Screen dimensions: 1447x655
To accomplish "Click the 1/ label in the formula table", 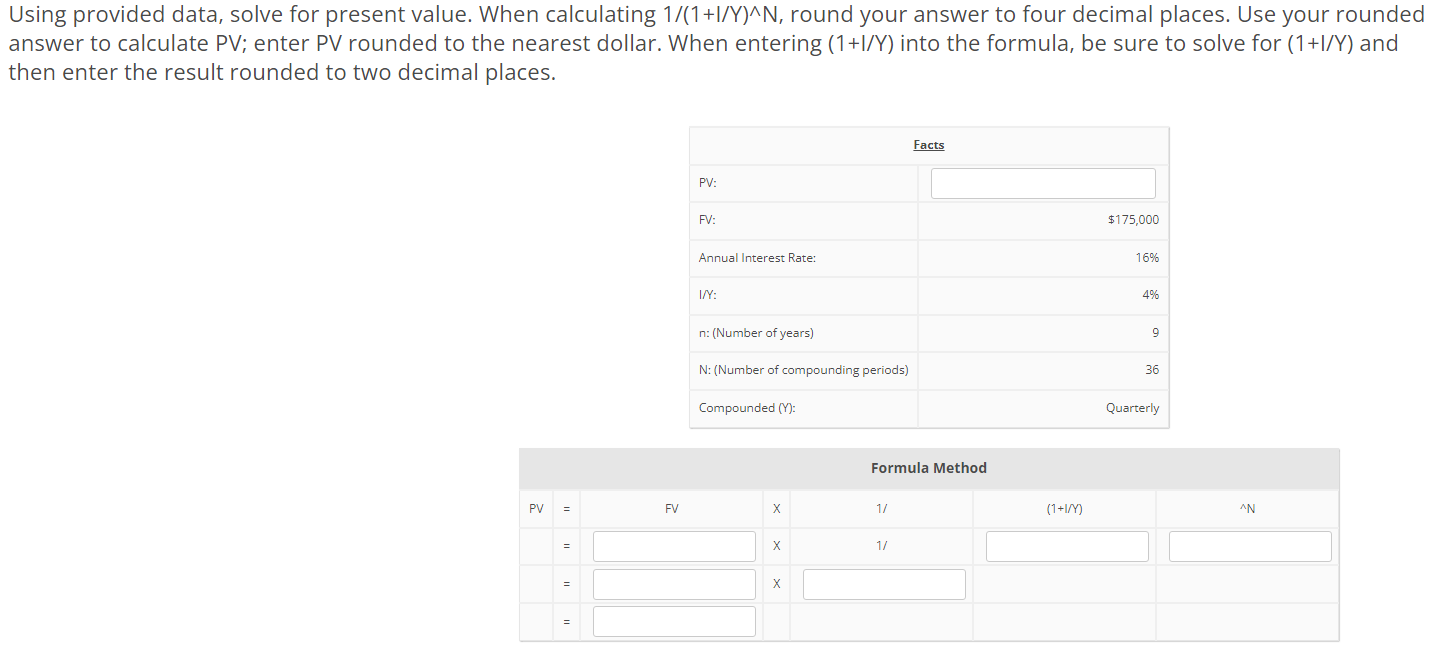I will 881,545.
